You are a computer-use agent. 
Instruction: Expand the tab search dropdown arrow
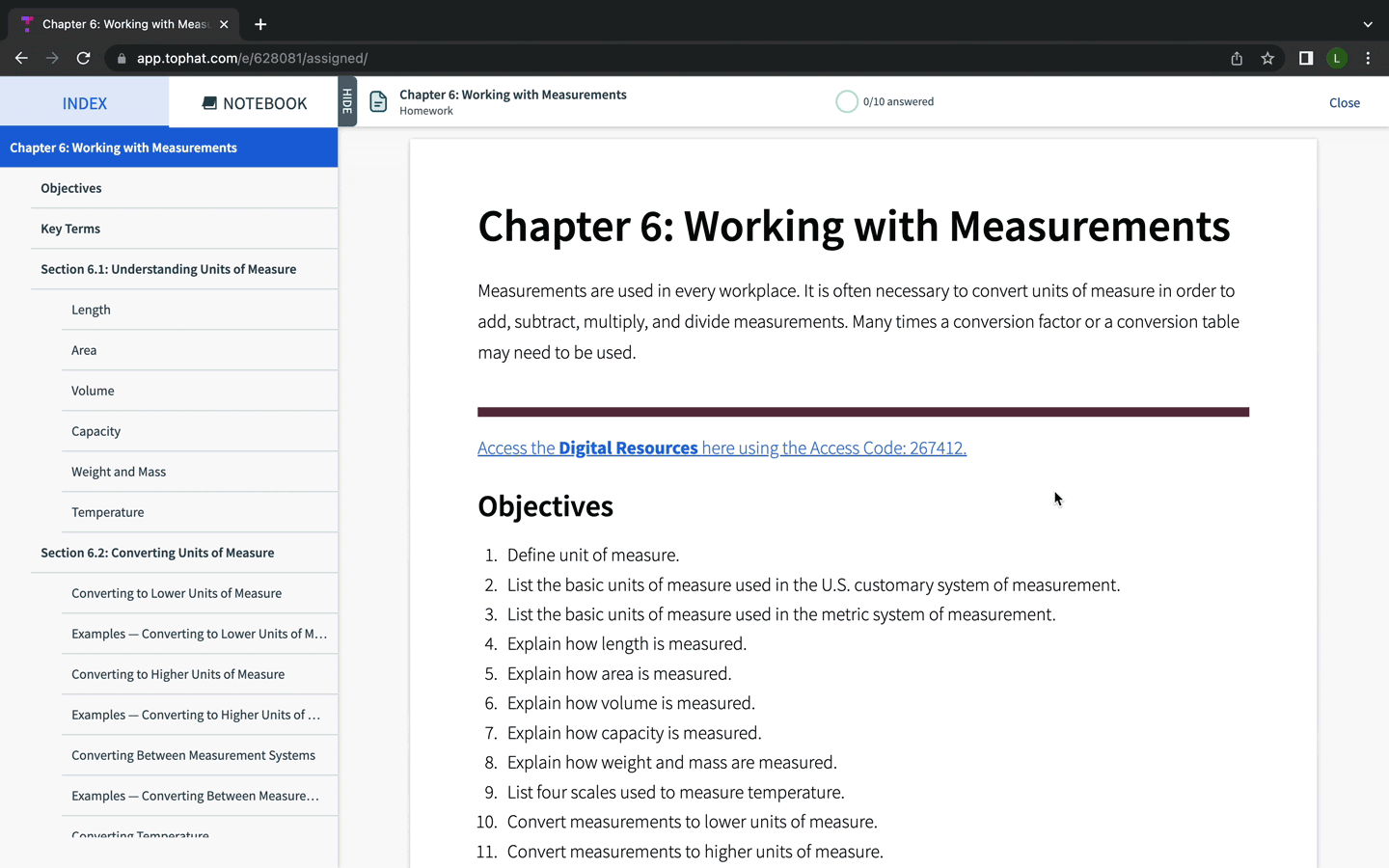coord(1368,24)
